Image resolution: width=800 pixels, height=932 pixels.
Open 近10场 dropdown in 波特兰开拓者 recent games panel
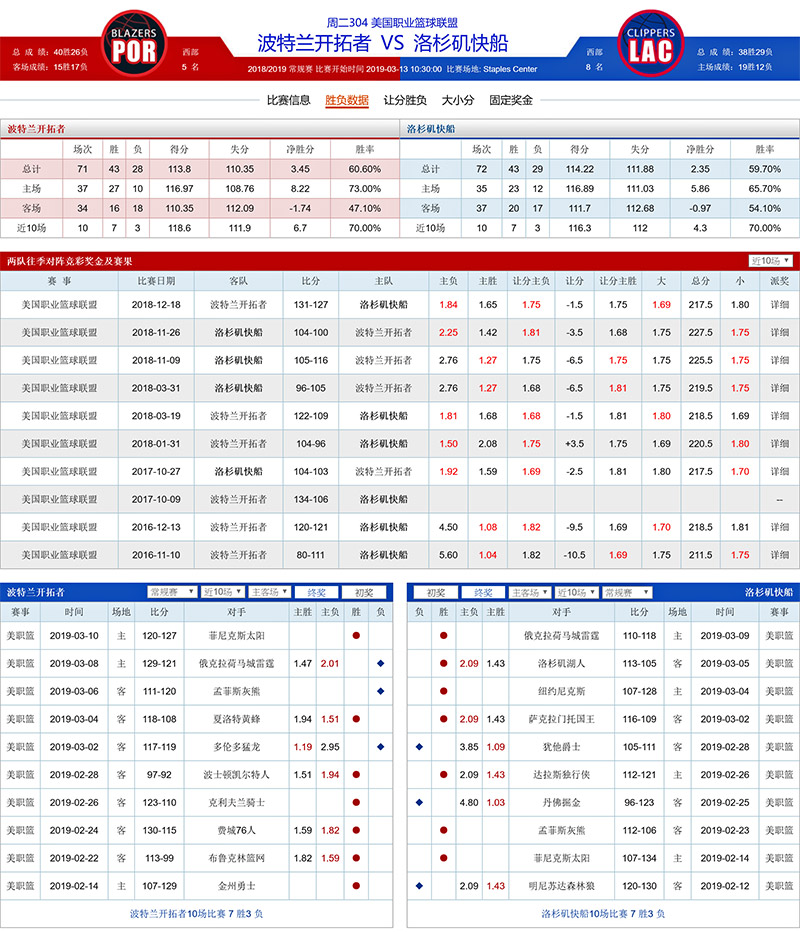coord(223,592)
